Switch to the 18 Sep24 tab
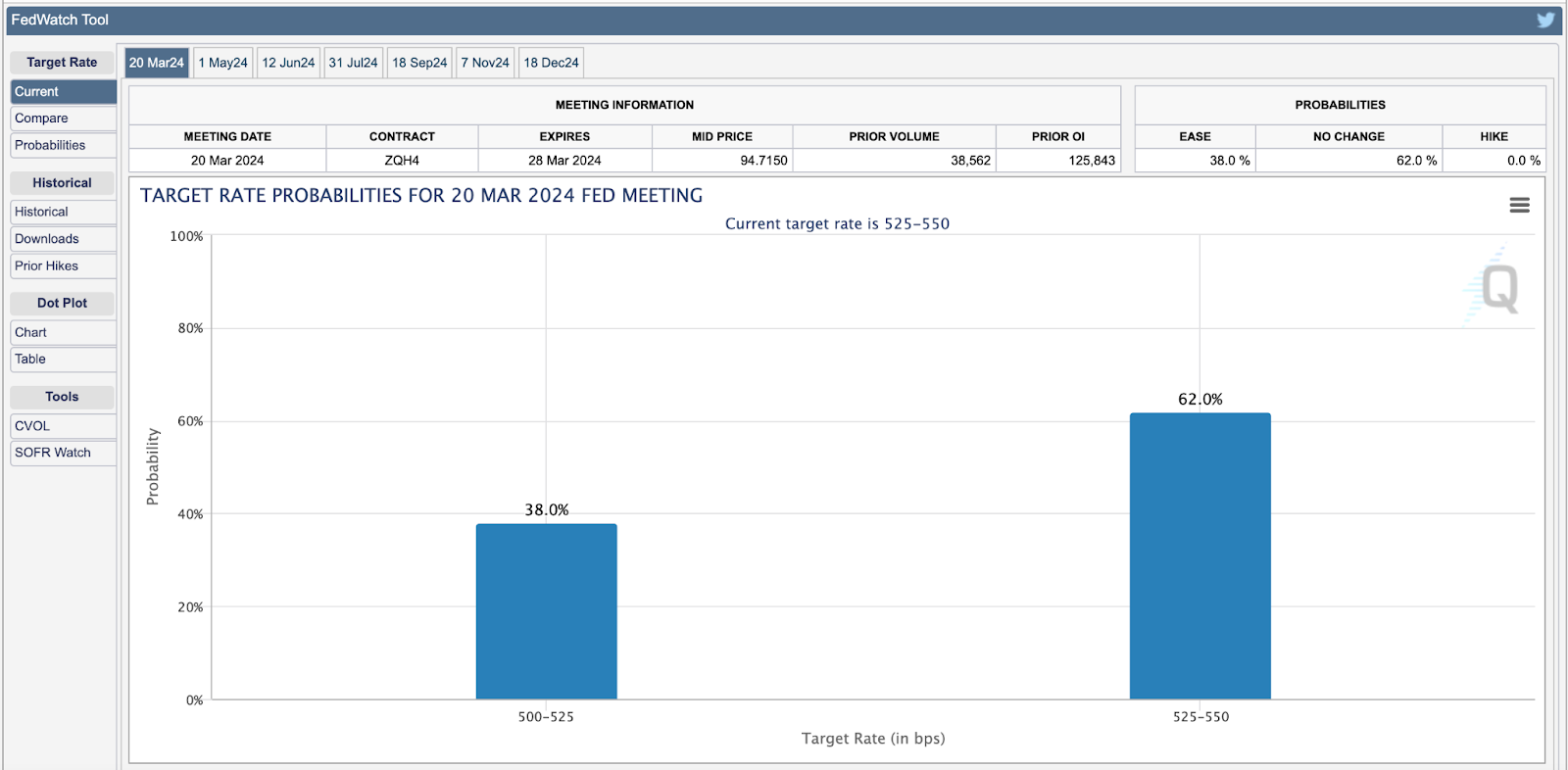Viewport: 1568px width, 770px height. pos(419,63)
